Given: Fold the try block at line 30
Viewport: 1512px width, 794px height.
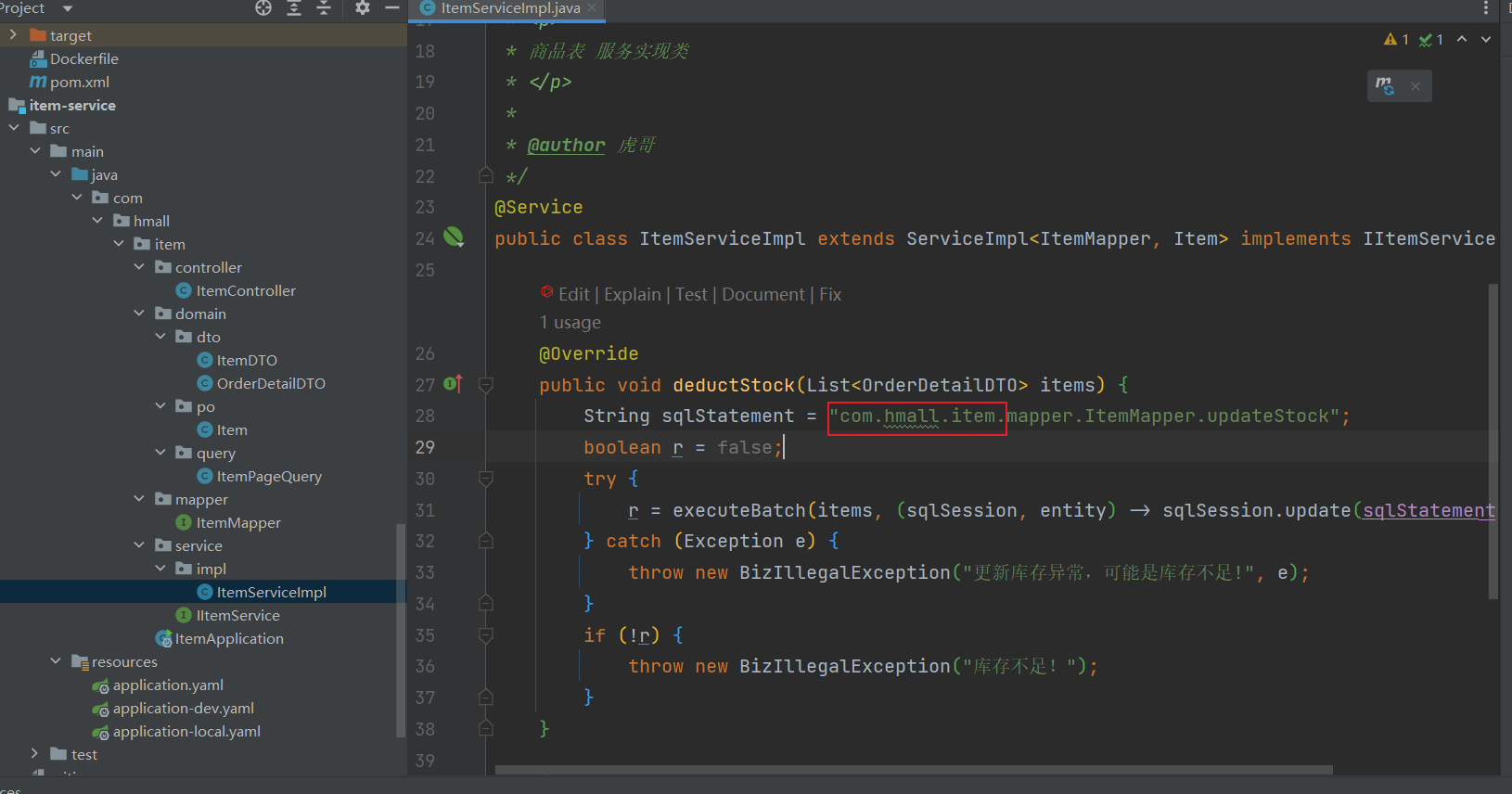Looking at the screenshot, I should [485, 479].
